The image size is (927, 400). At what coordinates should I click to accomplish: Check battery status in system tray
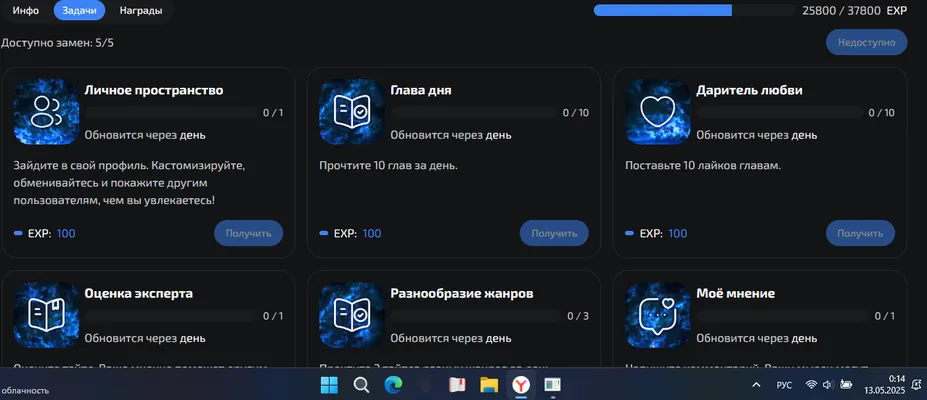pyautogui.click(x=847, y=385)
